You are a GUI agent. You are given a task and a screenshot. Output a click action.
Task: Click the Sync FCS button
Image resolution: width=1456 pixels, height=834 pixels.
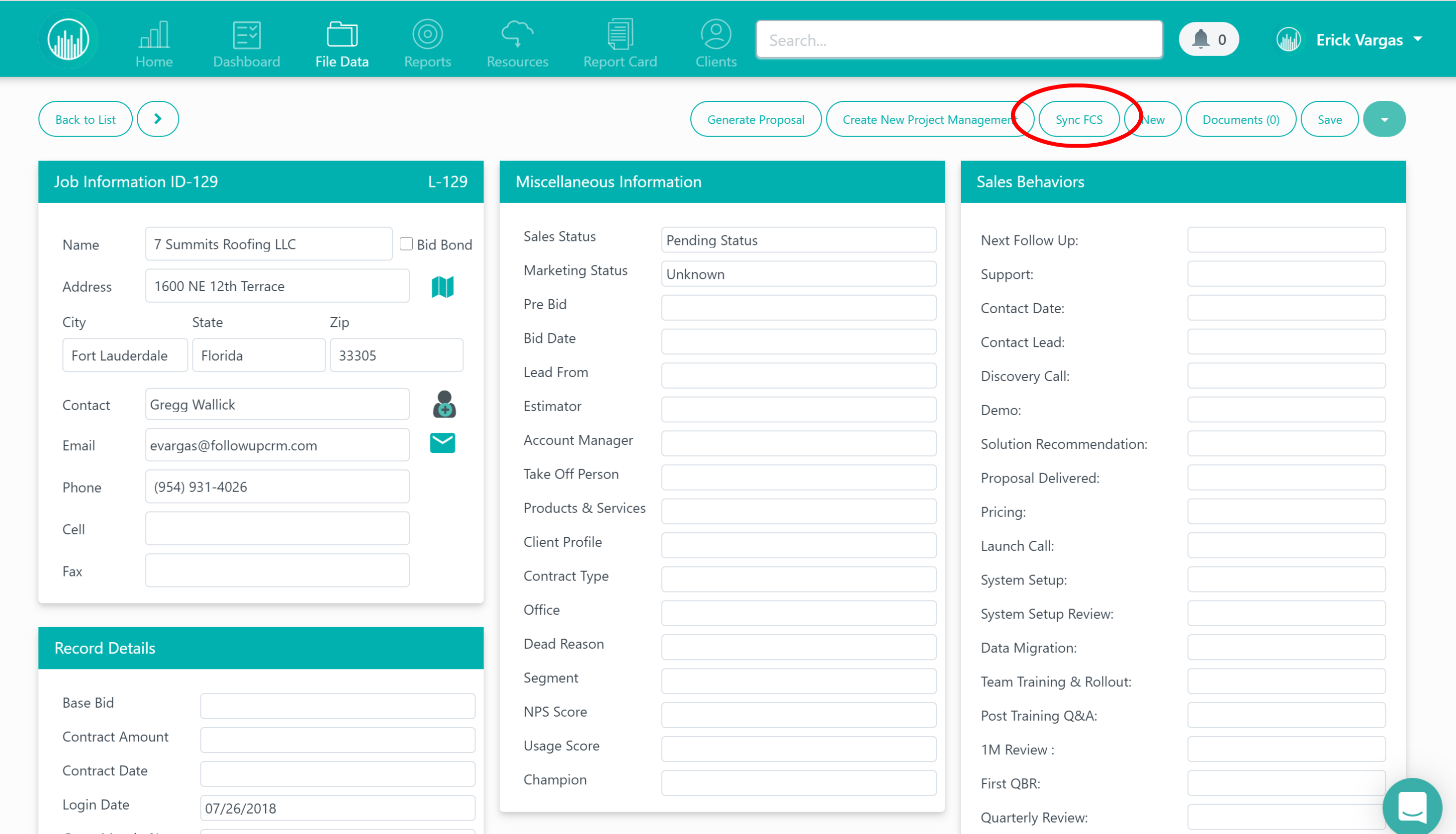1079,119
